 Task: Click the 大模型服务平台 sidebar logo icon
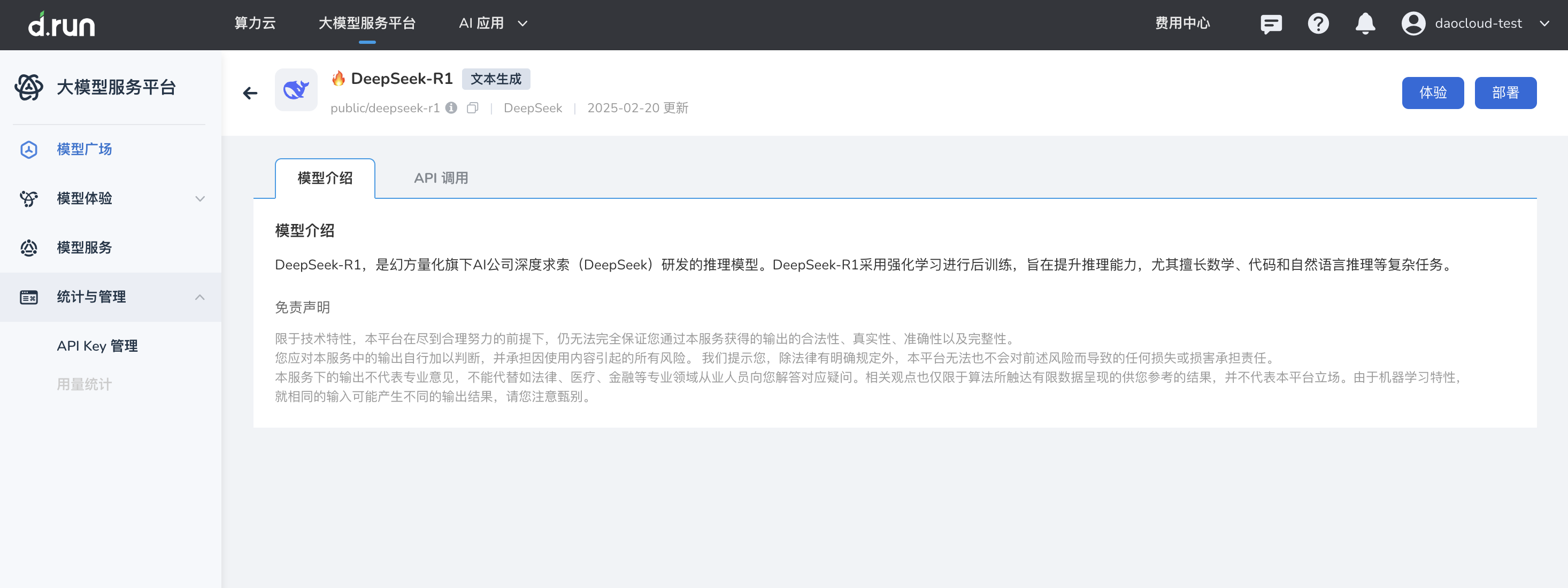[x=28, y=87]
